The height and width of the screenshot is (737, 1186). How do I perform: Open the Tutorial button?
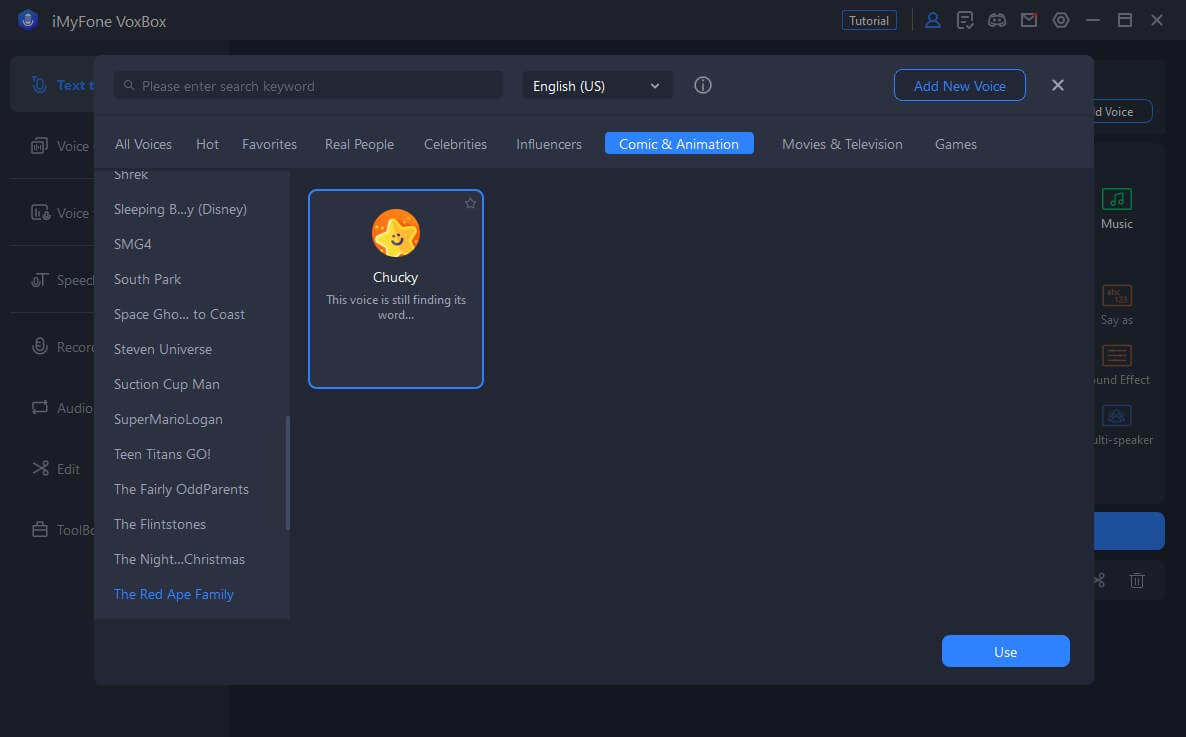pos(868,20)
